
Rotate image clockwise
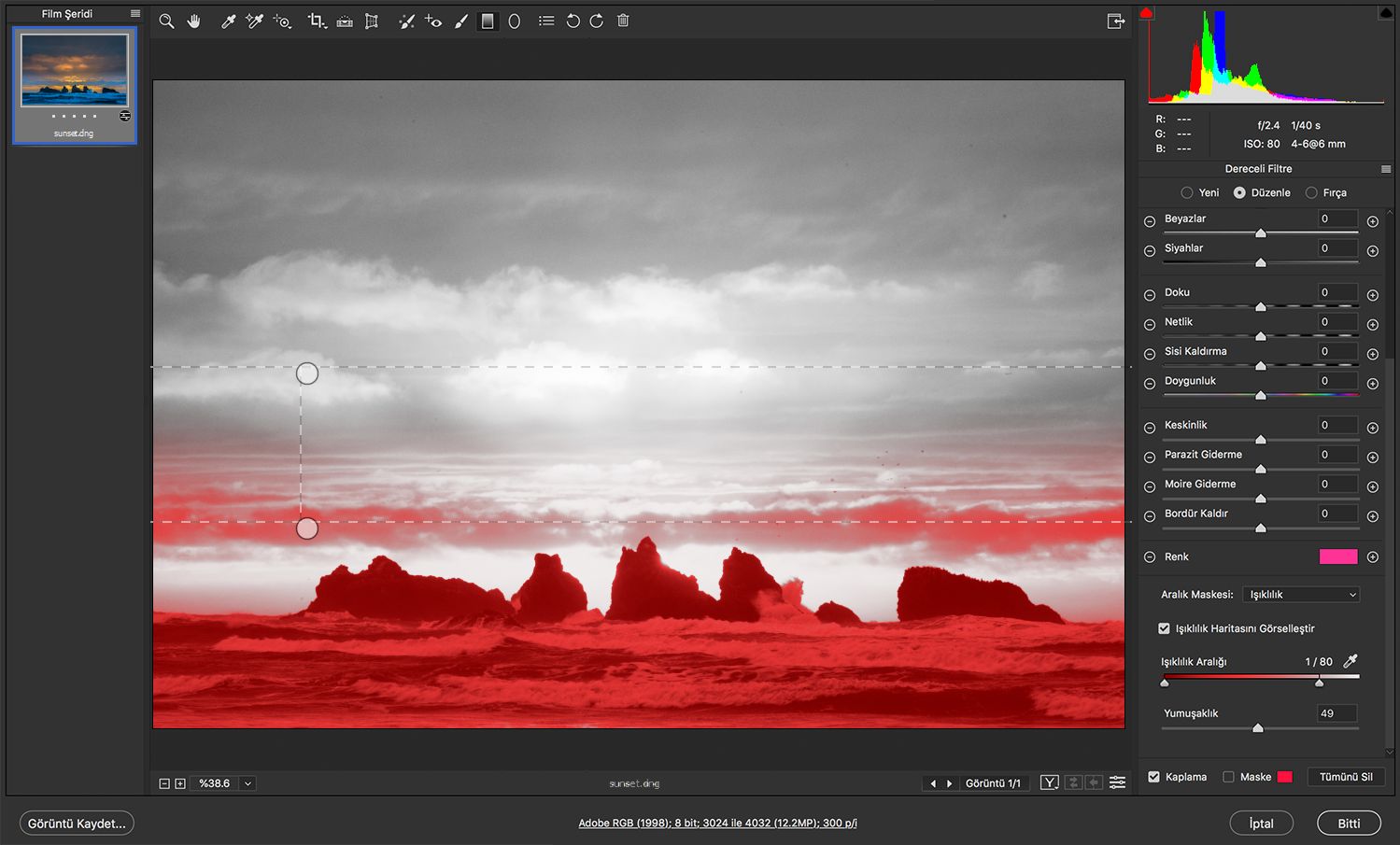pyautogui.click(x=597, y=21)
